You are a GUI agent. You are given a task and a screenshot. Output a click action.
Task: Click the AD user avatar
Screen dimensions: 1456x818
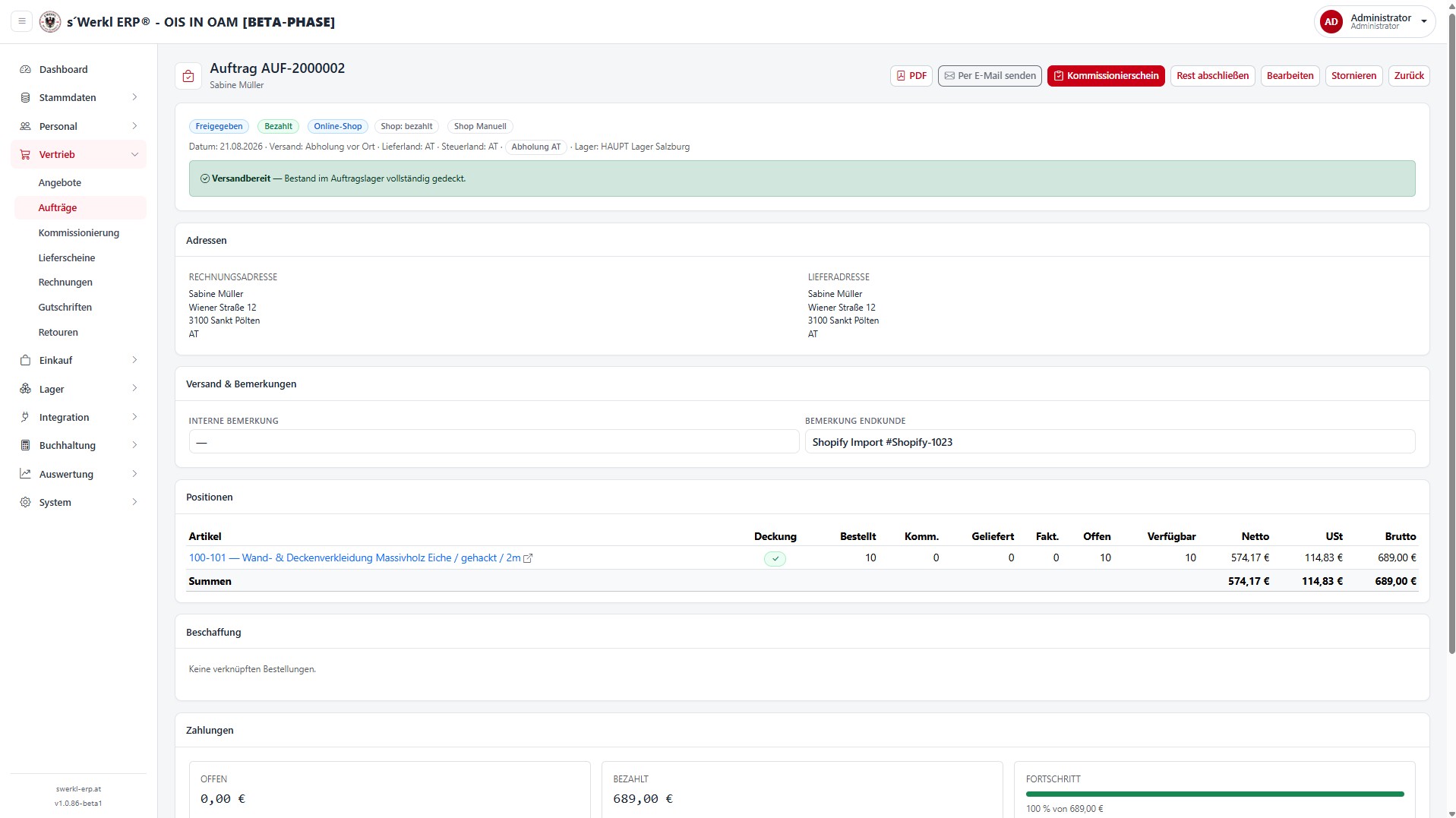pos(1331,22)
